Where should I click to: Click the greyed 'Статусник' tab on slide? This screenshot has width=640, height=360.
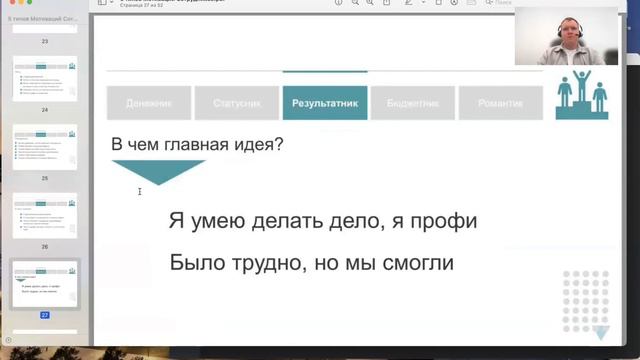pyautogui.click(x=237, y=103)
